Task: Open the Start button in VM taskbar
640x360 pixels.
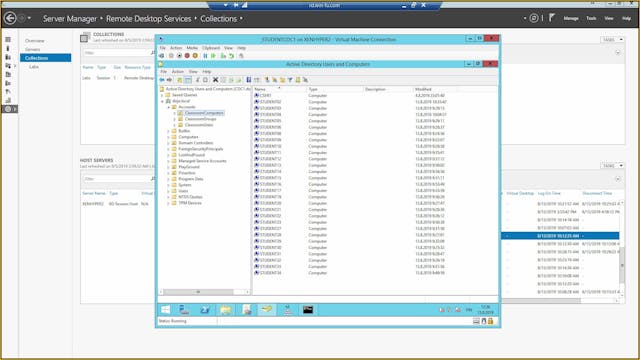Action: [165, 310]
